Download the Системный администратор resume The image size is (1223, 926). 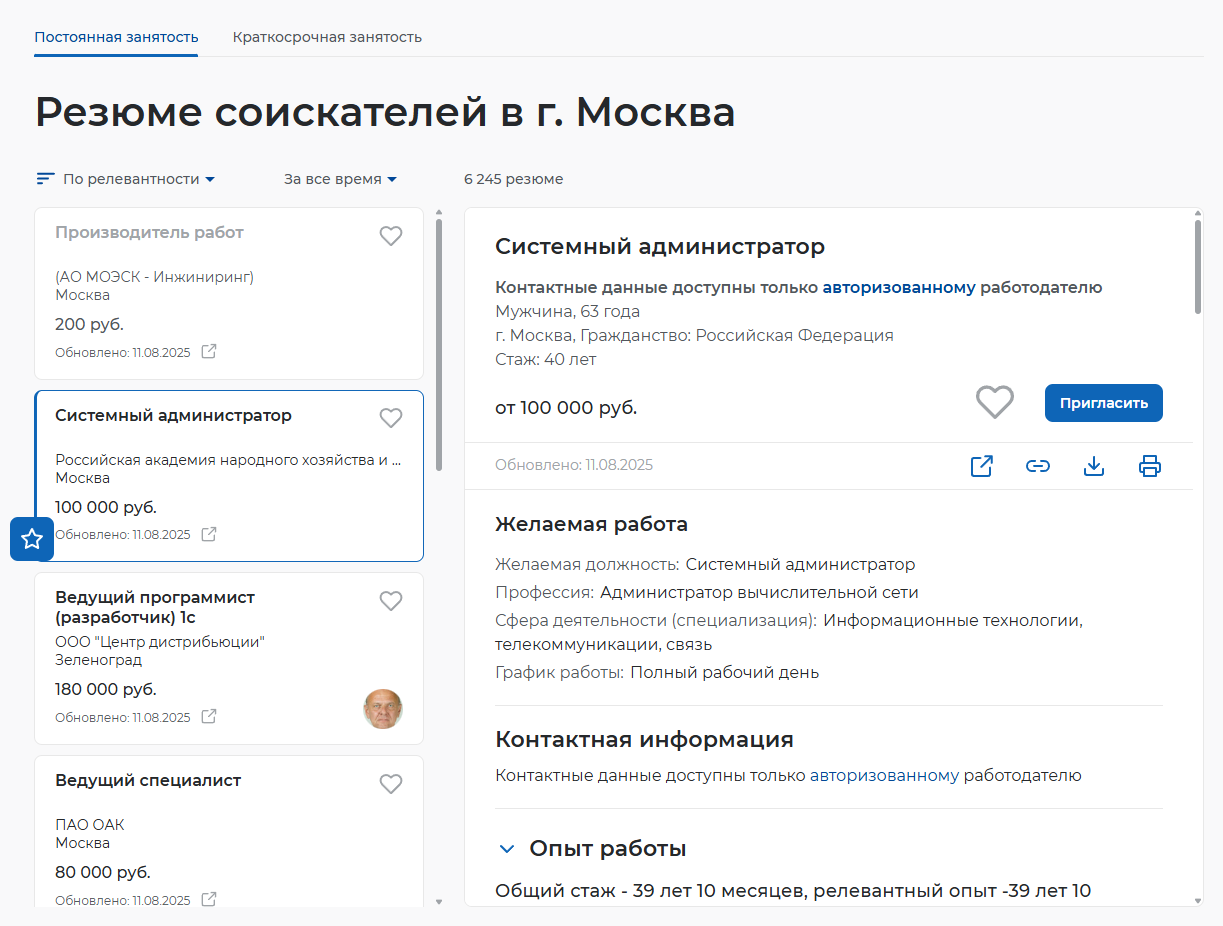[x=1094, y=466]
